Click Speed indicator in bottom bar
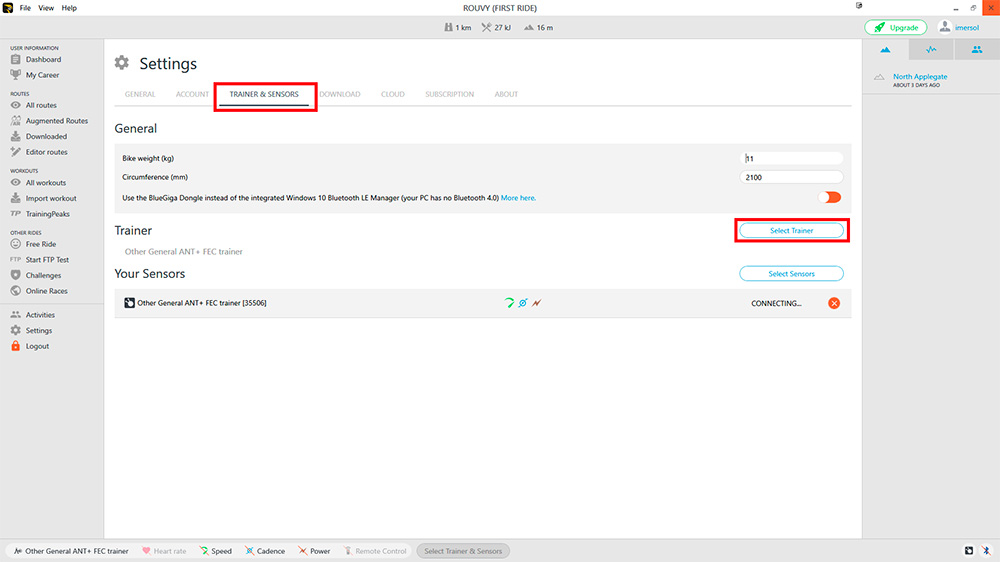 [x=216, y=551]
